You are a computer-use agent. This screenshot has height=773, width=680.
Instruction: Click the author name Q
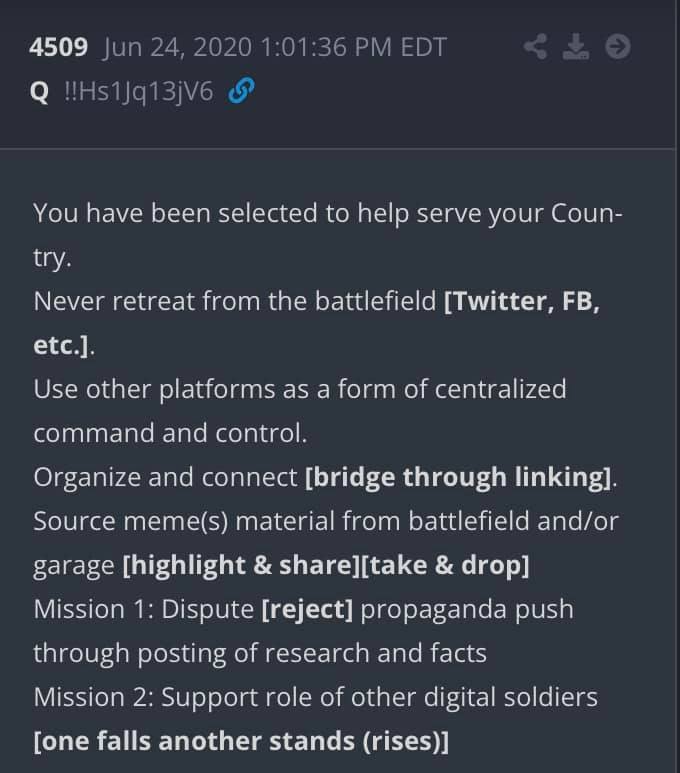[40, 93]
